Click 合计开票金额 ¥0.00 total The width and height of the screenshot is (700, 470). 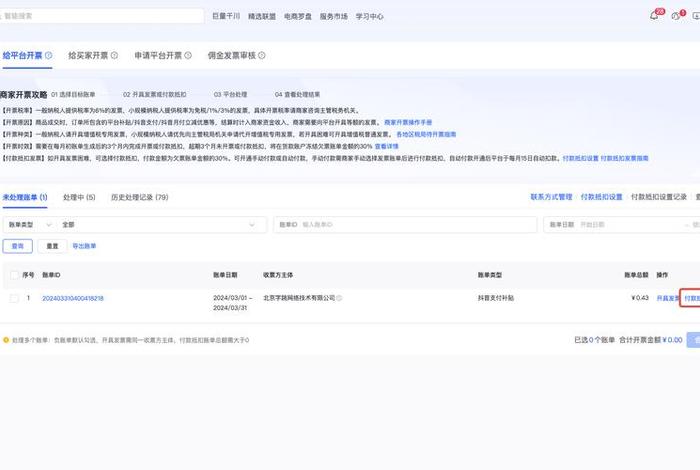(x=650, y=340)
